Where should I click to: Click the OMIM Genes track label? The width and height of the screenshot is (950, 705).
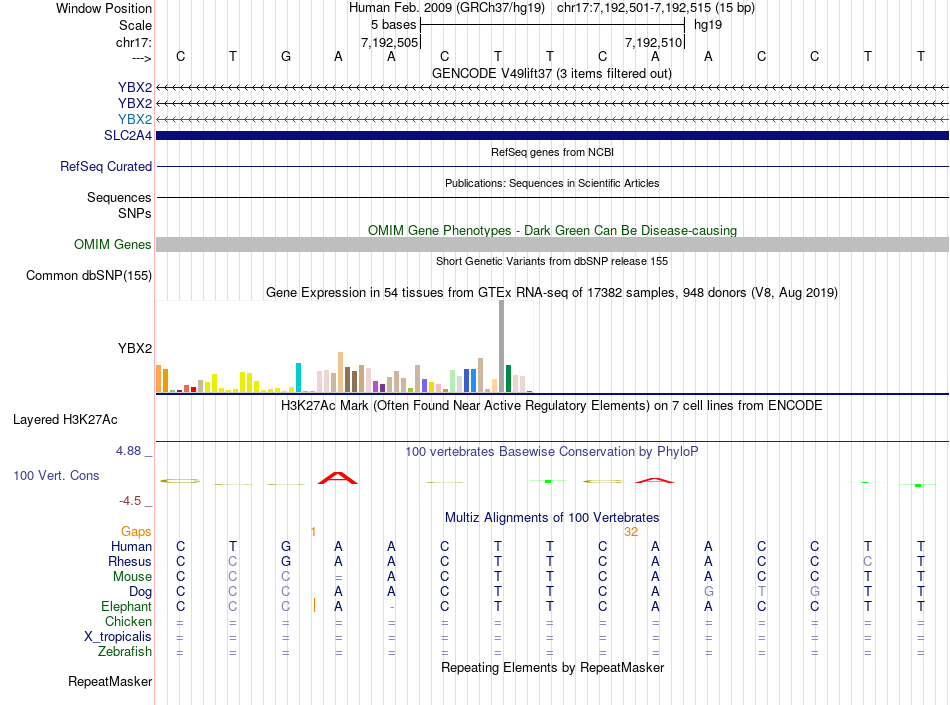point(113,244)
